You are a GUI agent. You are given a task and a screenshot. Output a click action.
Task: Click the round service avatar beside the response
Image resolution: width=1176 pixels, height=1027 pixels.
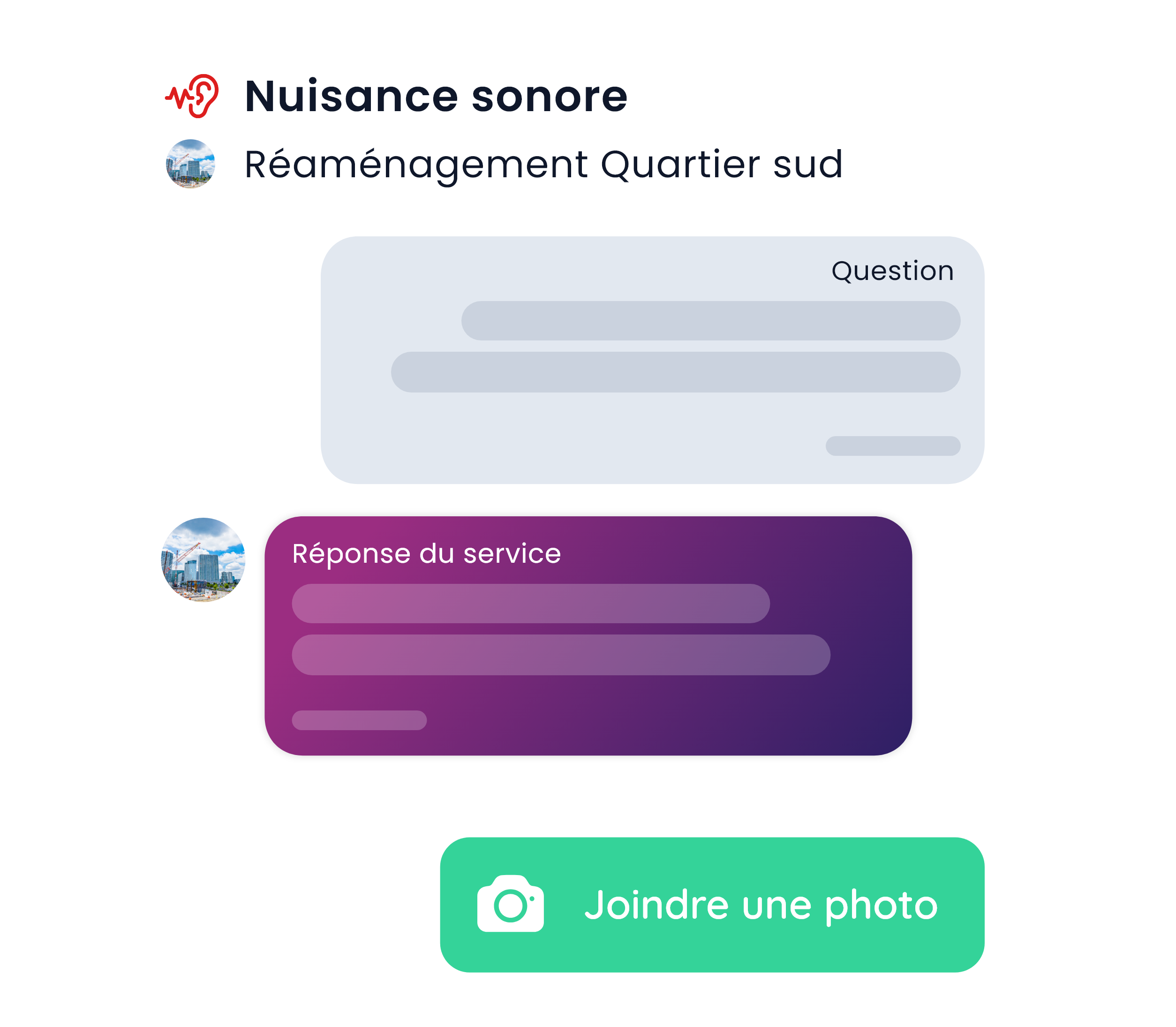click(x=203, y=559)
